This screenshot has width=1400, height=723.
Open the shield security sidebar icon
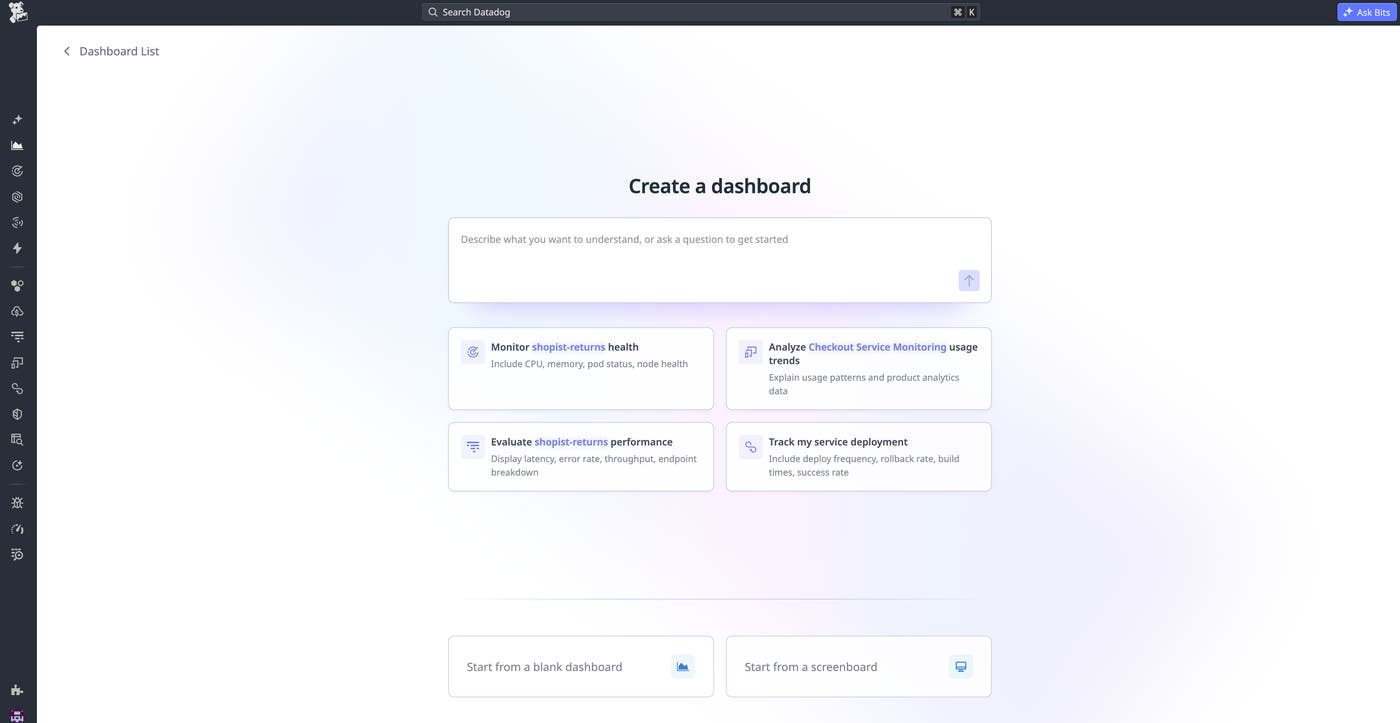tap(17, 414)
